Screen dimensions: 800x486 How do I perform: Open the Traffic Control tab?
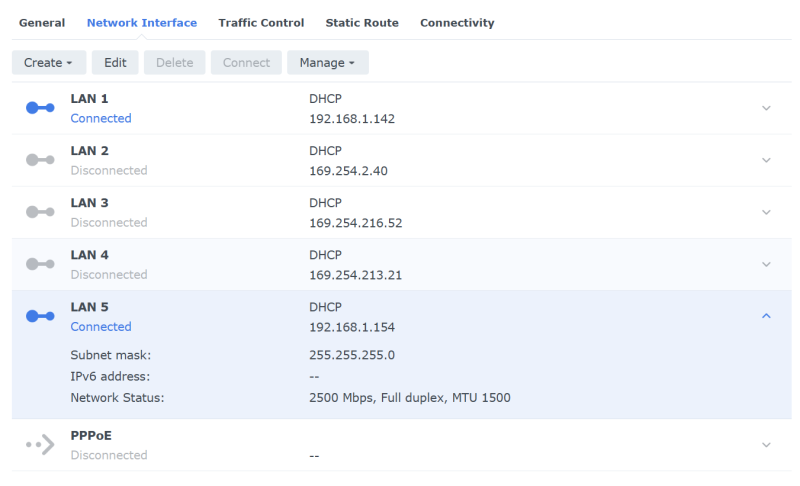(x=261, y=23)
